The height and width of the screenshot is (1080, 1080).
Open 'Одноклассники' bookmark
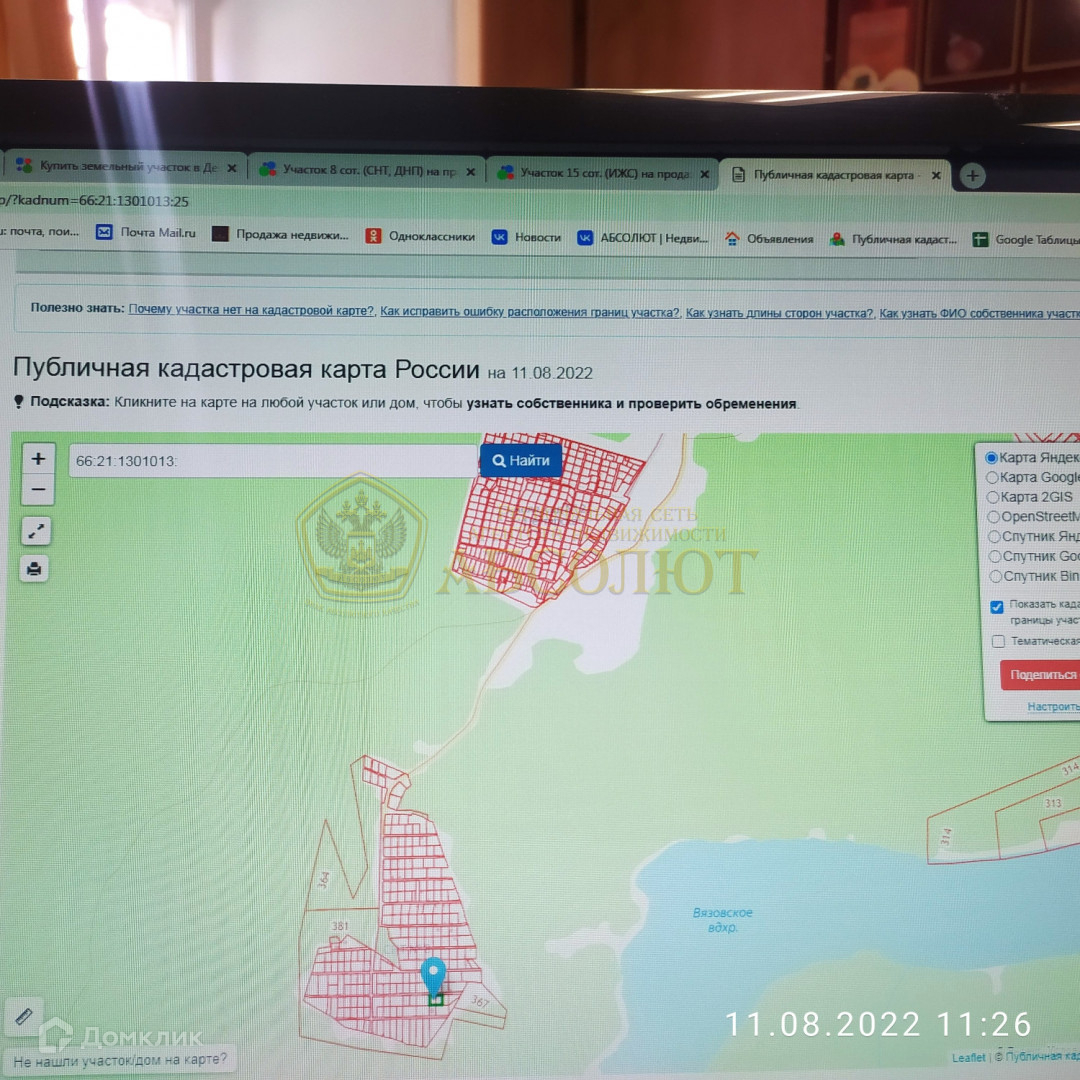click(x=420, y=236)
